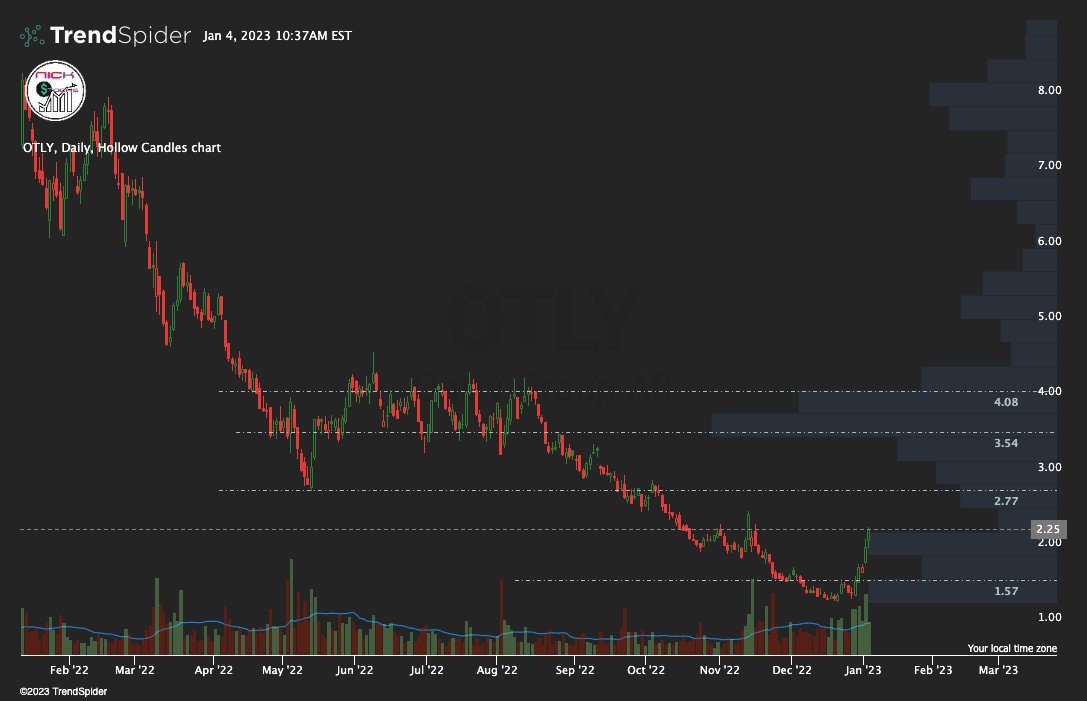Screen dimensions: 1087x701
Task: Click the 7.00 price axis label
Action: [x=1050, y=165]
